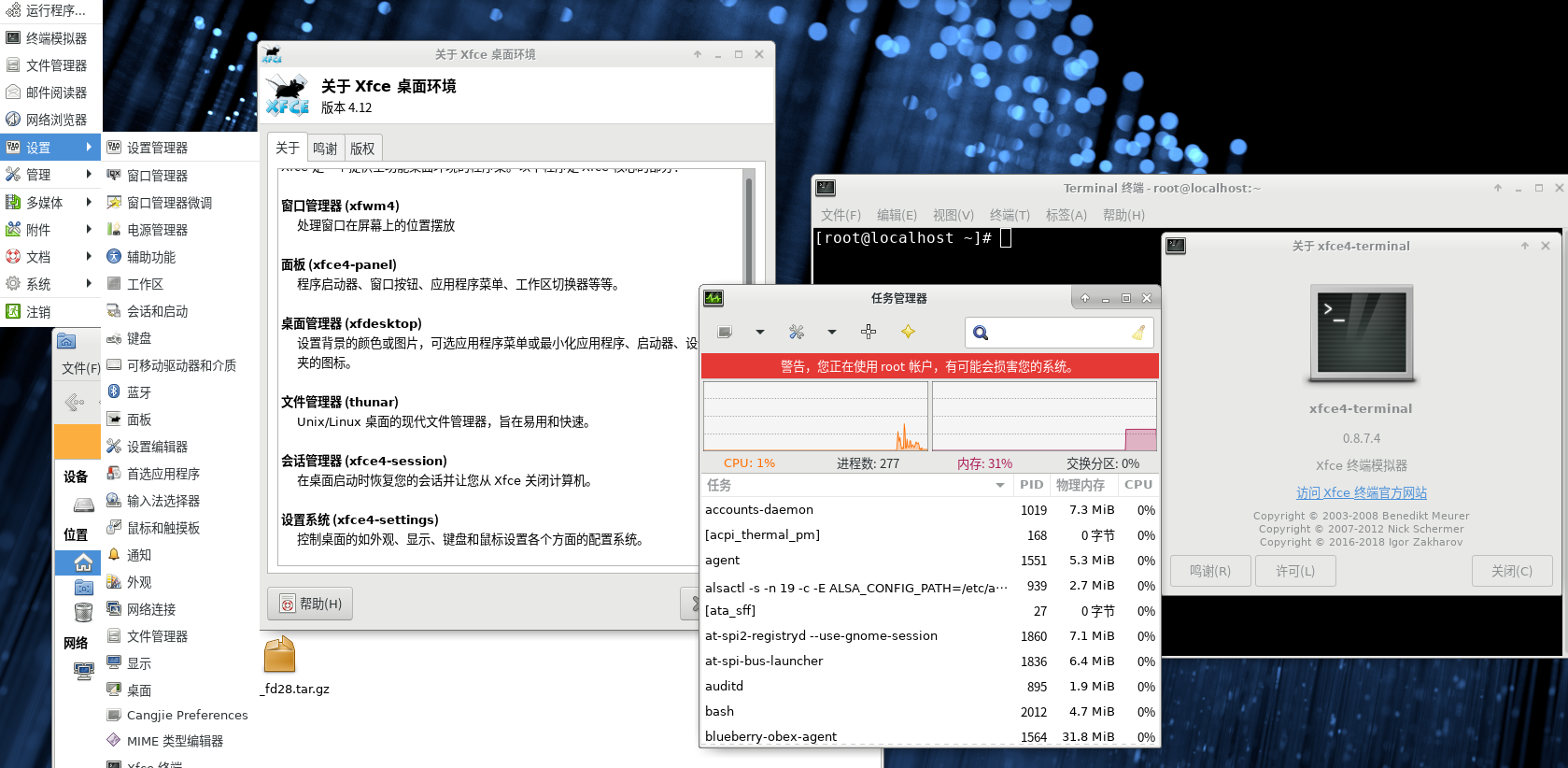Expand 系统 submenu arrow
The height and width of the screenshot is (768, 1568).
click(89, 283)
